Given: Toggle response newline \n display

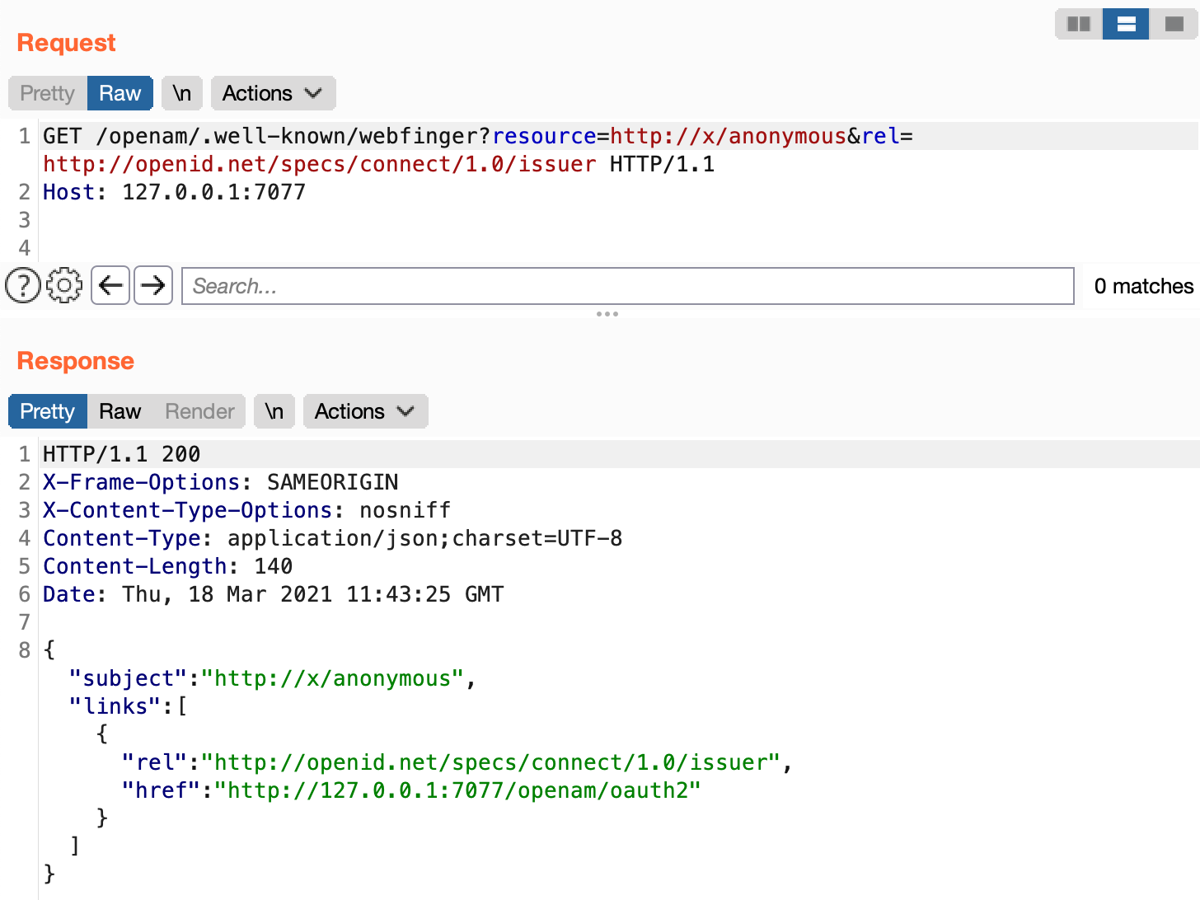Looking at the screenshot, I should (274, 411).
